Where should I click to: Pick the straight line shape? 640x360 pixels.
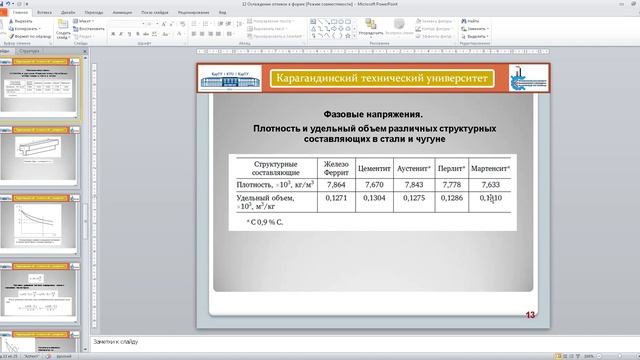click(320, 22)
